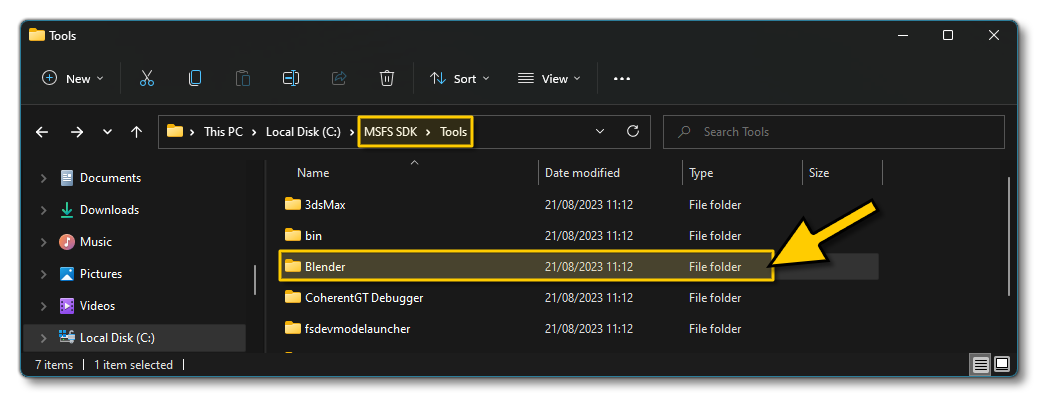This screenshot has height=397, width=1038.
Task: Click the bin folder icon
Action: tap(293, 235)
